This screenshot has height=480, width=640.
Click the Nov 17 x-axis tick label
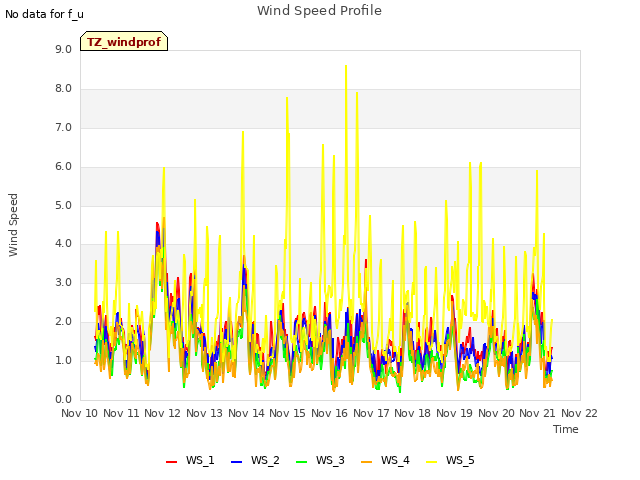click(x=371, y=413)
